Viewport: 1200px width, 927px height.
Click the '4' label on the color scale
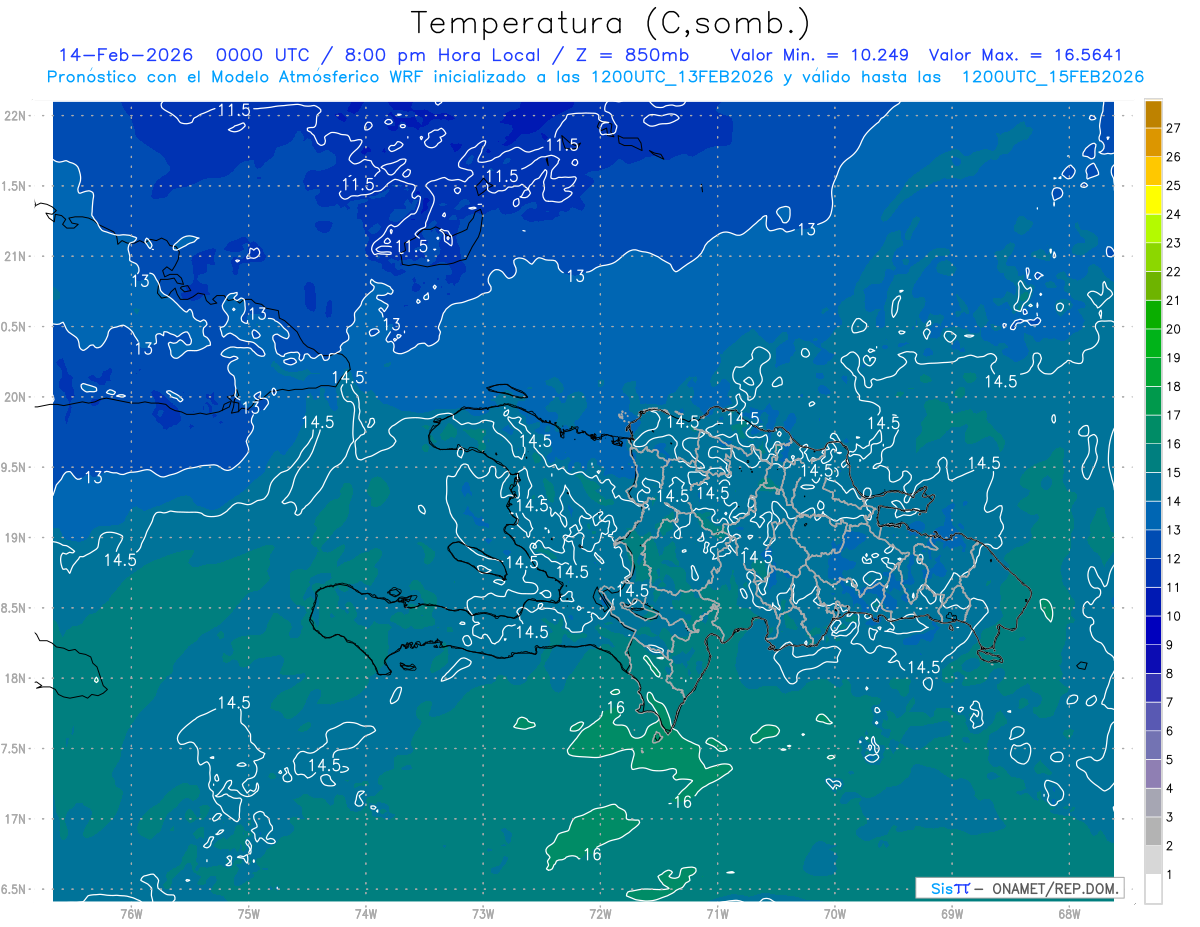[1170, 789]
